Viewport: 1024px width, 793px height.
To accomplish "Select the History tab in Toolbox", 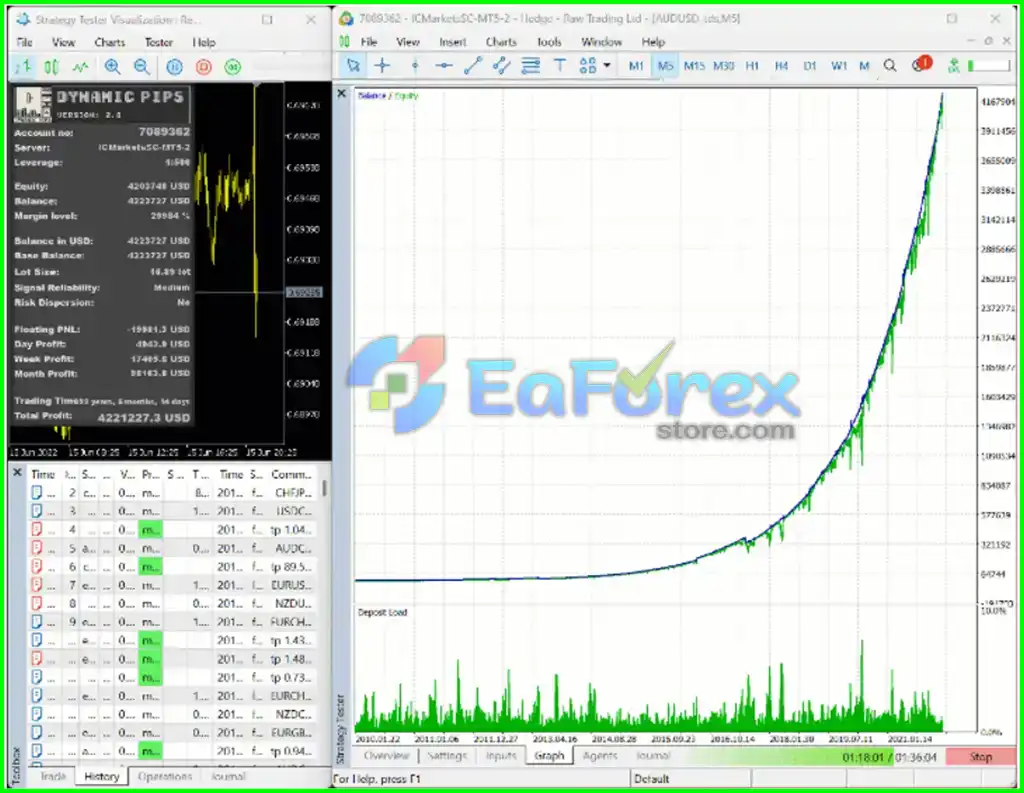I will 101,776.
